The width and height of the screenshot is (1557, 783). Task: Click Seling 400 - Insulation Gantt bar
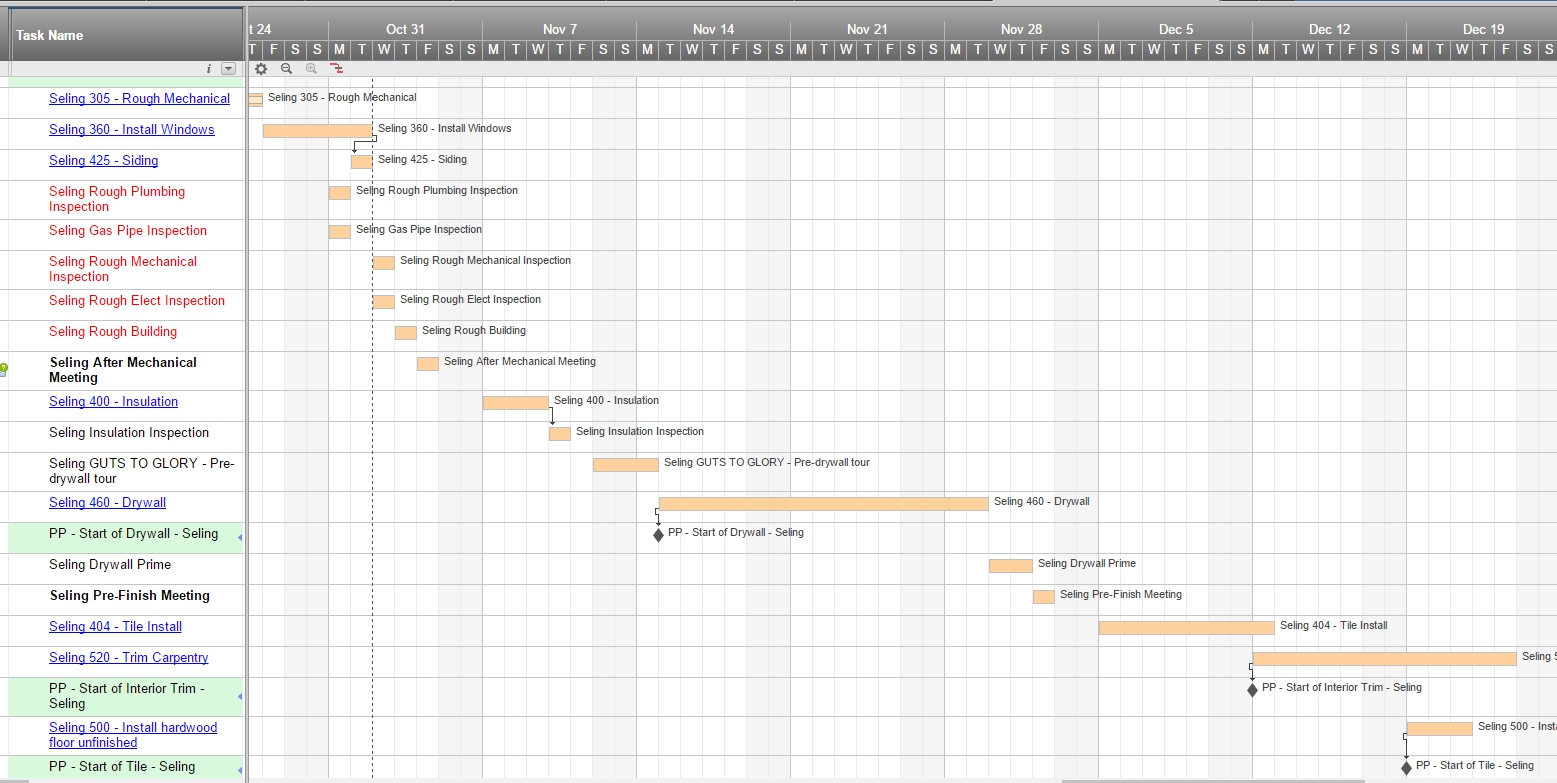coord(515,403)
